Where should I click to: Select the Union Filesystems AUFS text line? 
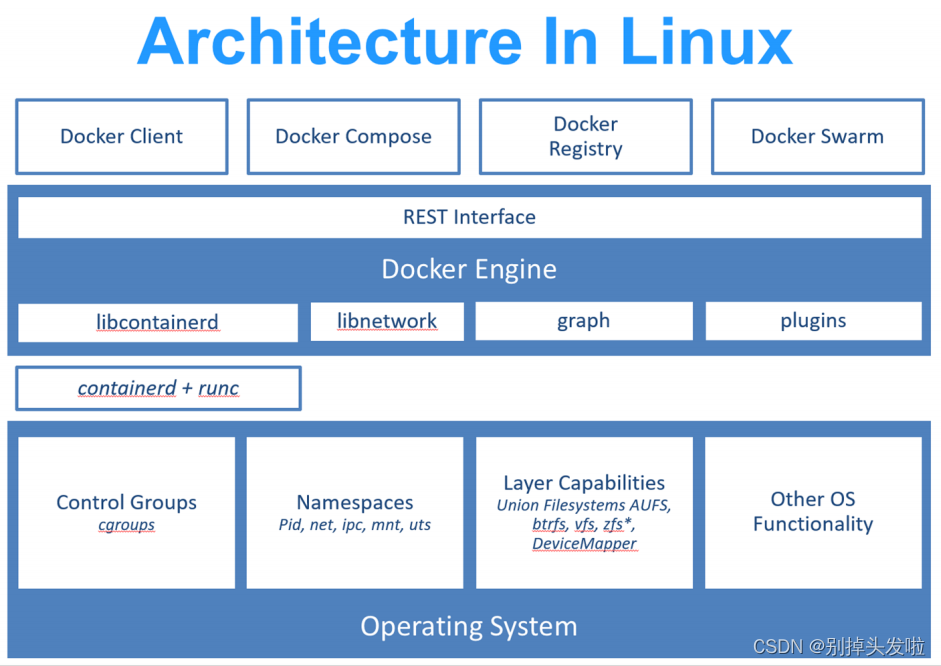click(x=584, y=505)
